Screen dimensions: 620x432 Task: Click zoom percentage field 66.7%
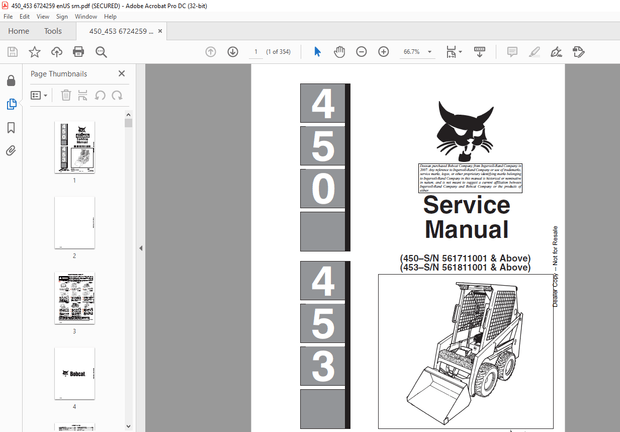pyautogui.click(x=412, y=52)
